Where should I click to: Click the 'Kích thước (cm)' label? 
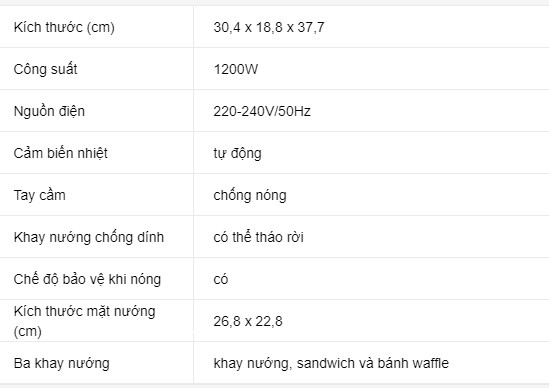click(64, 27)
